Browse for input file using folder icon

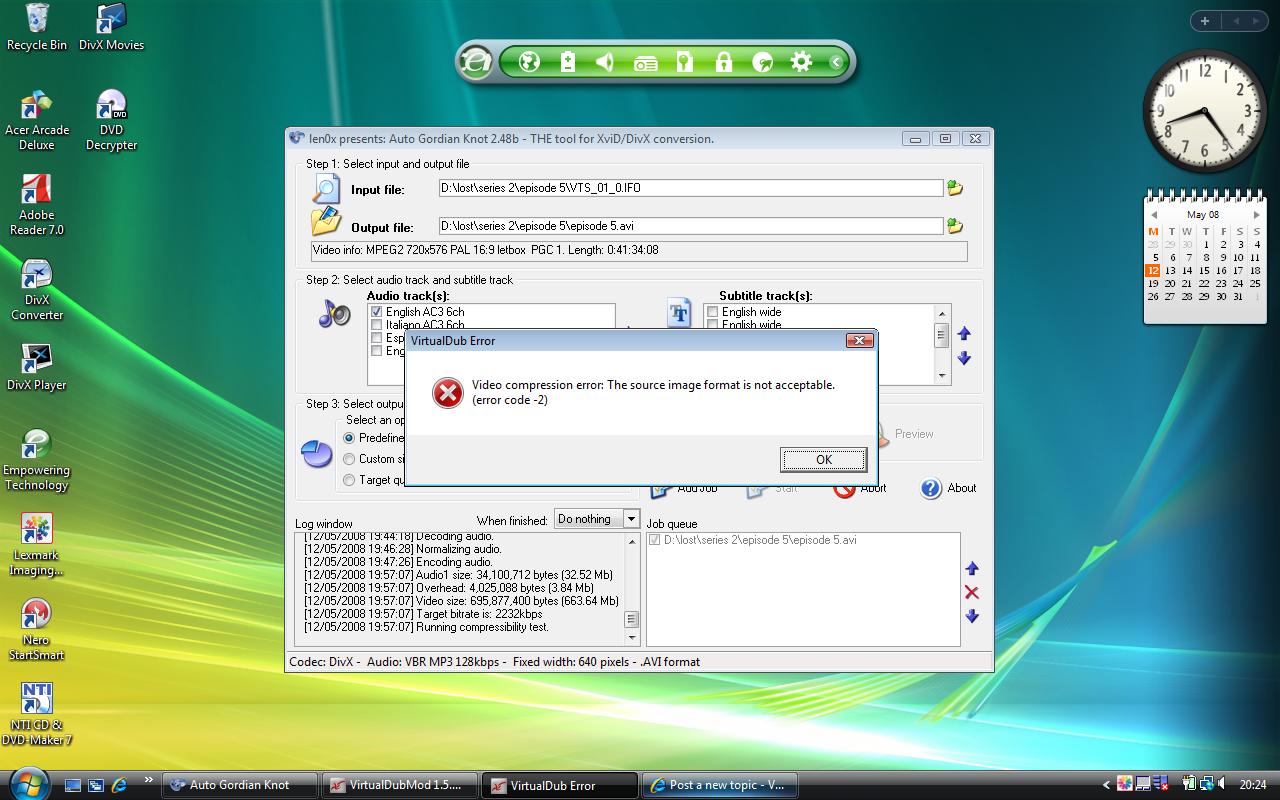pos(955,188)
